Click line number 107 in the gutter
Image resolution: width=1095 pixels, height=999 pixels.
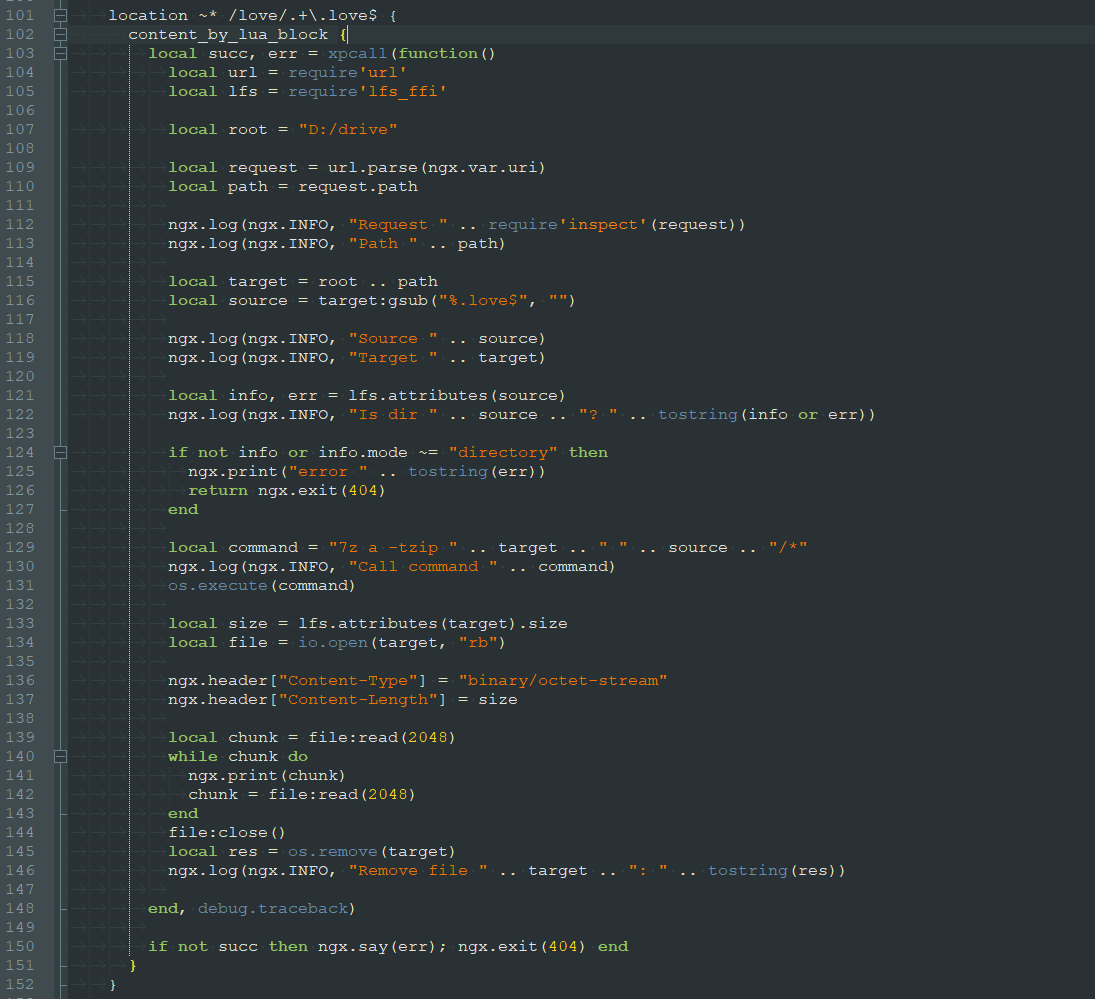20,129
